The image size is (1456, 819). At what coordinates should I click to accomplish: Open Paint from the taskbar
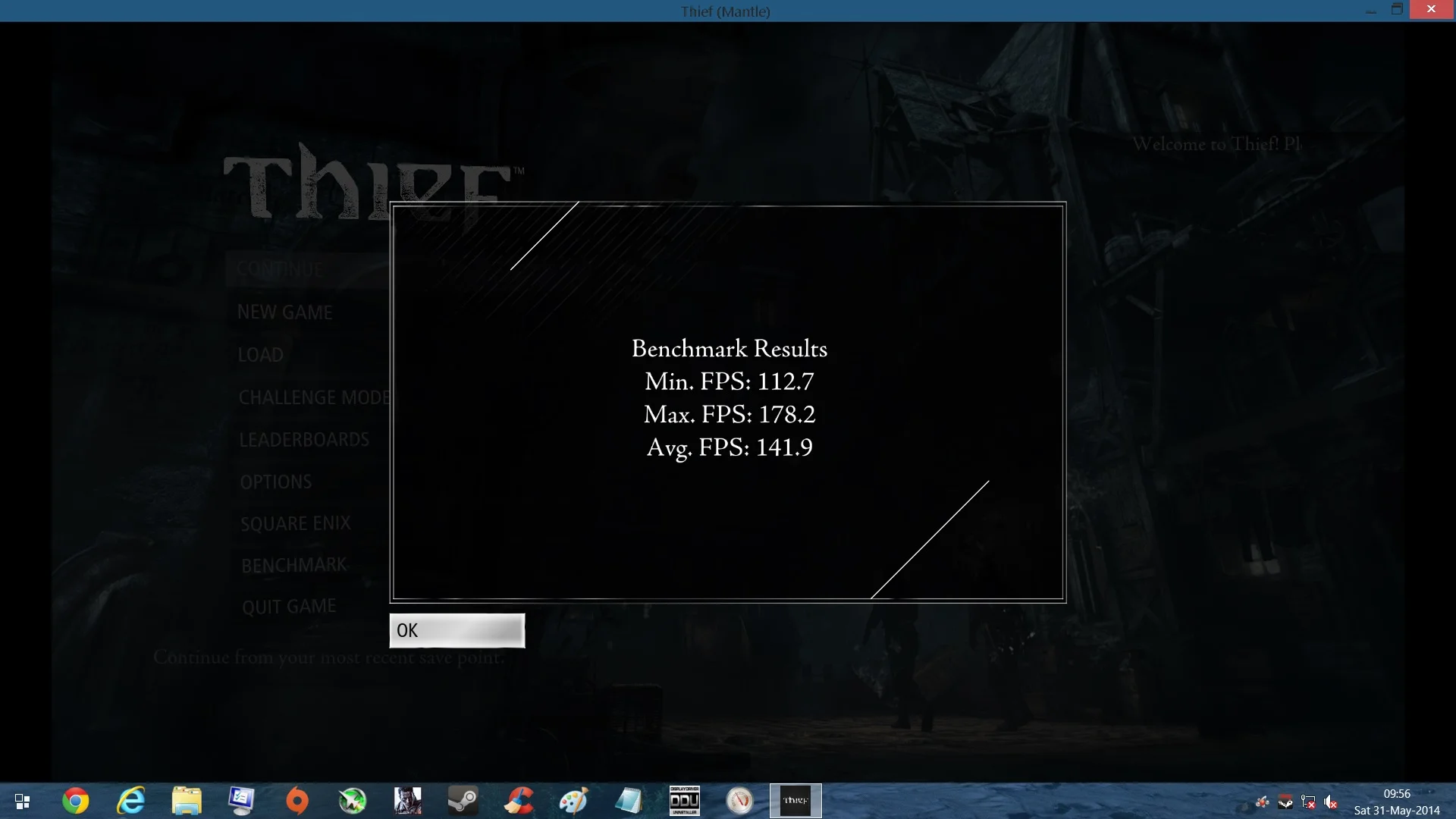click(x=573, y=801)
